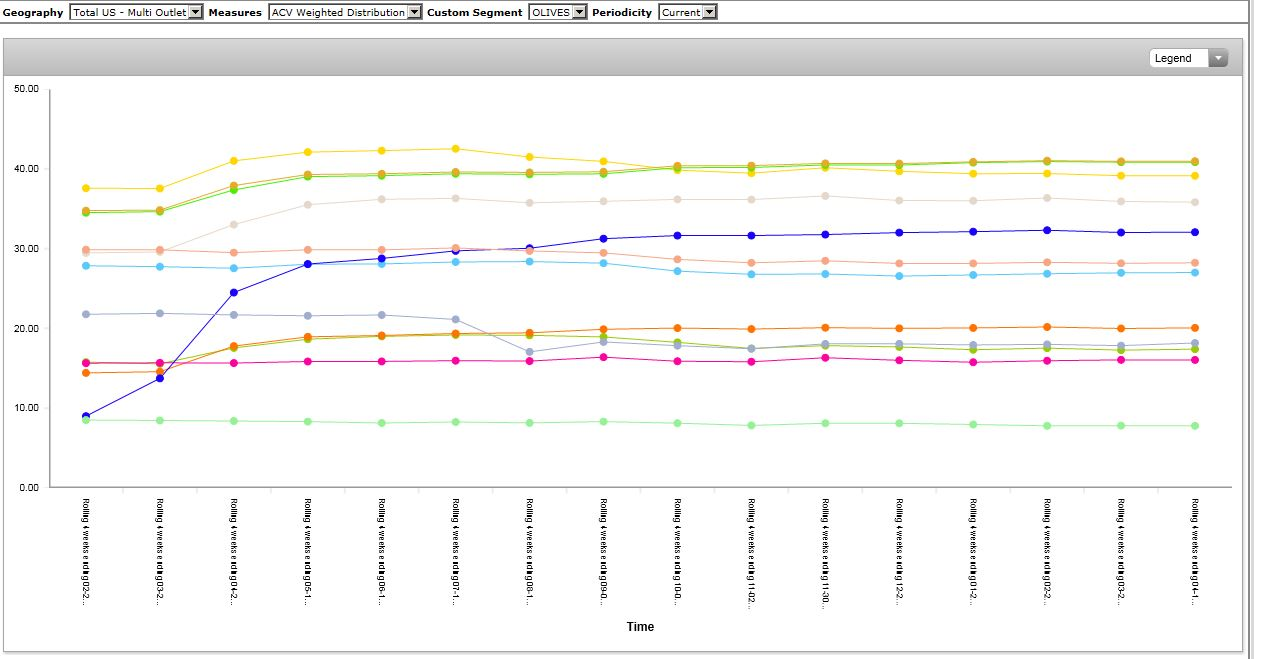Image resolution: width=1262 pixels, height=659 pixels.
Task: Select orange line point at final time period
Action: [x=1194, y=328]
